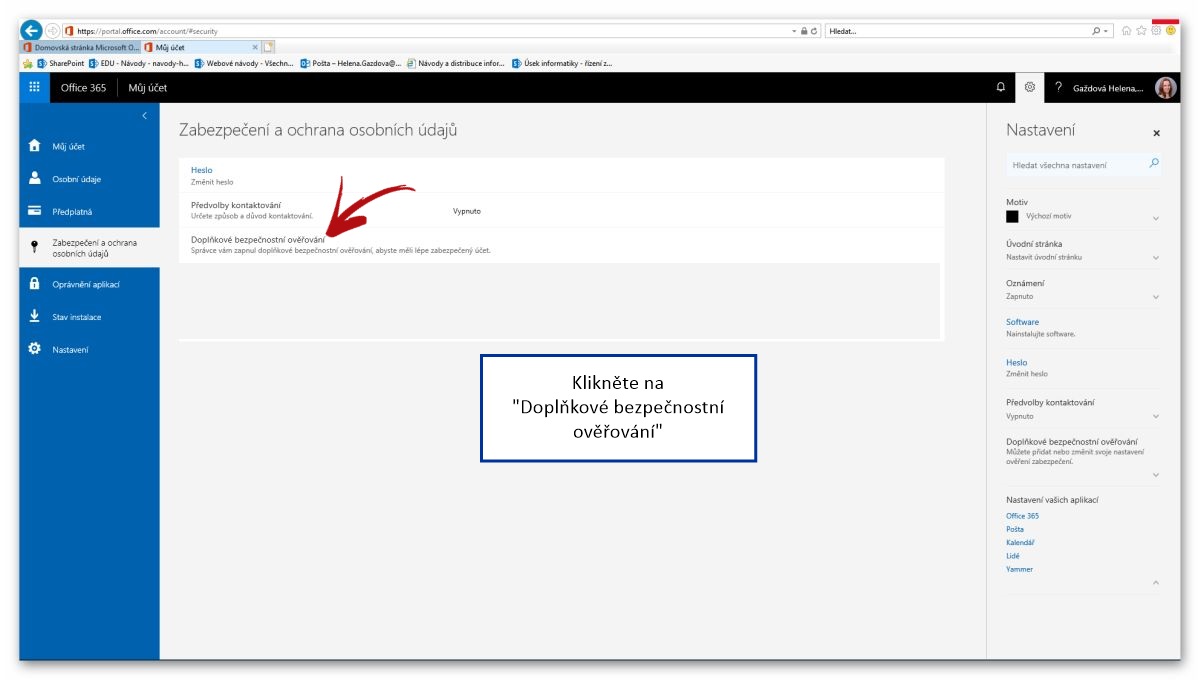Open Pošta – Helena.Gazdova favorites bookmark
This screenshot has width=1200, height=680.
(x=350, y=62)
